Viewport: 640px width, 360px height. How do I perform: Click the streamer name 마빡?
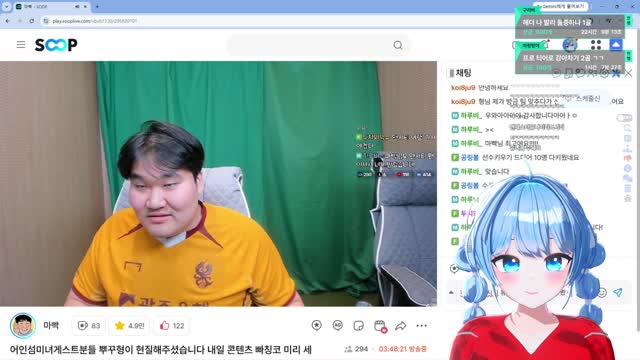(51, 325)
